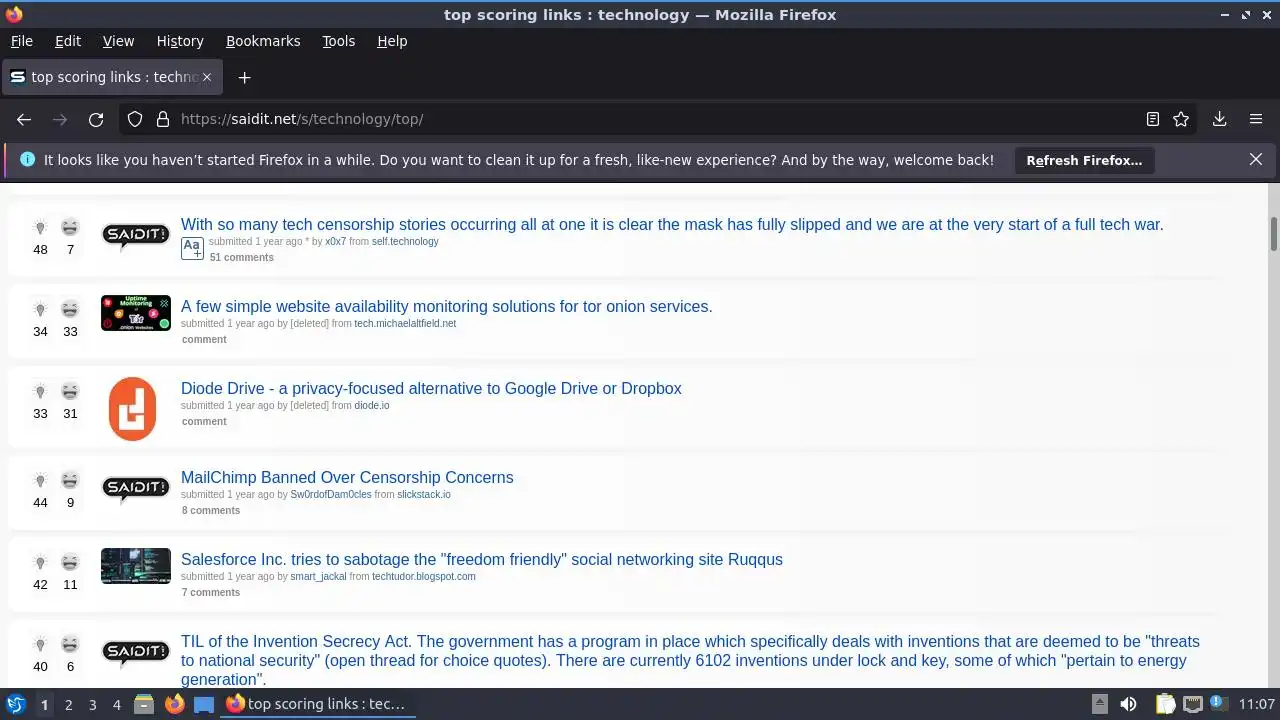Select Firefox window in taskbar
1280x720 pixels.
point(318,705)
